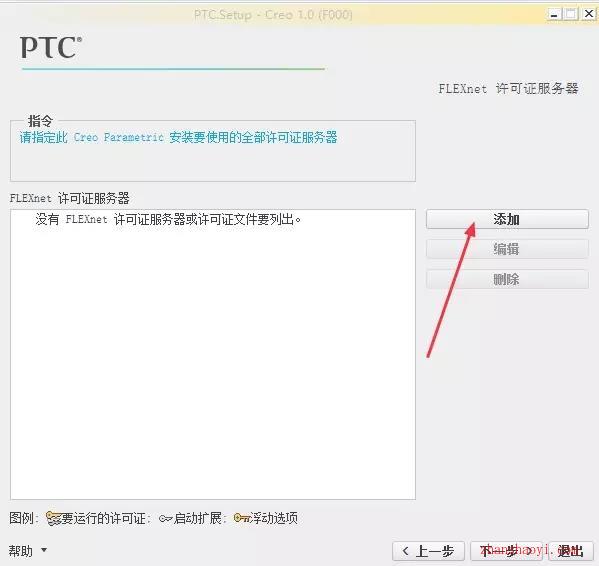Maximize the PTC Setup window
Screen dimensions: 599x566
pos(571,15)
